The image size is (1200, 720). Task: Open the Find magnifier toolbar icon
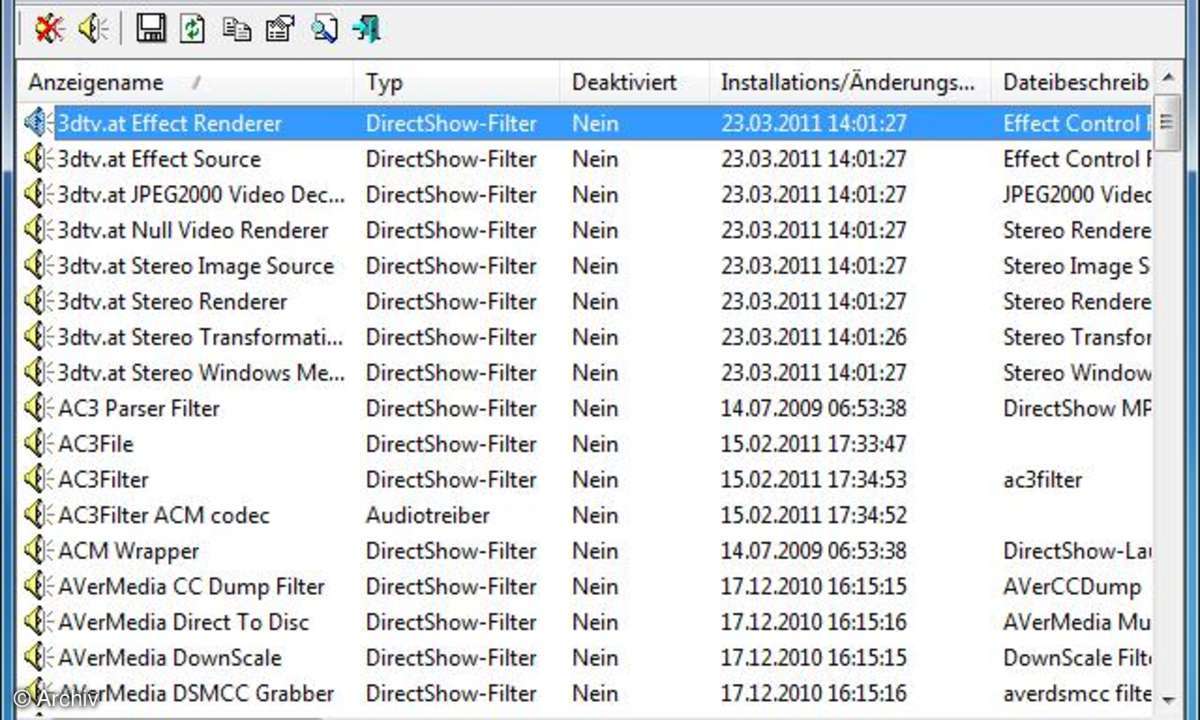(323, 29)
